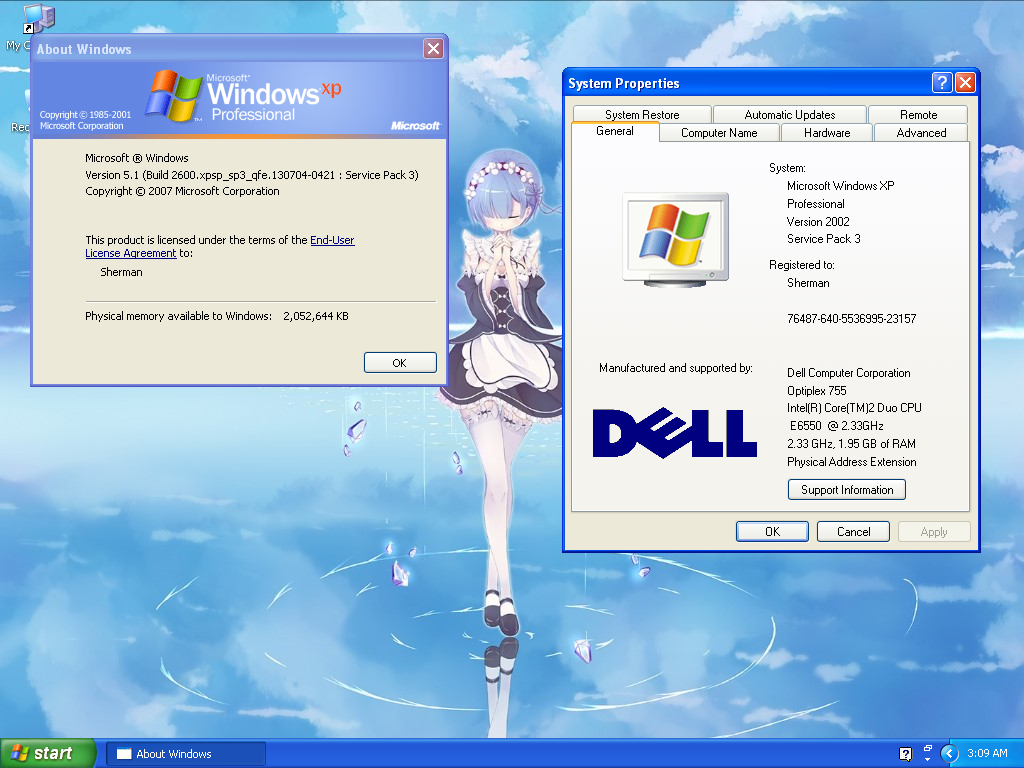Close the System Properties window
This screenshot has width=1024, height=768.
tap(965, 83)
